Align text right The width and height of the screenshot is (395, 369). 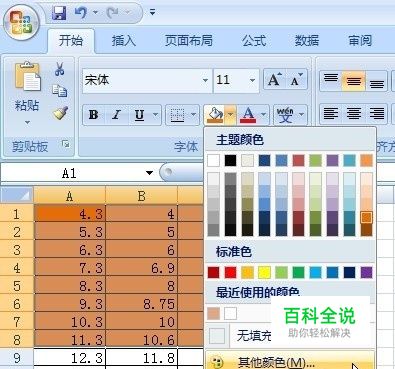point(376,114)
